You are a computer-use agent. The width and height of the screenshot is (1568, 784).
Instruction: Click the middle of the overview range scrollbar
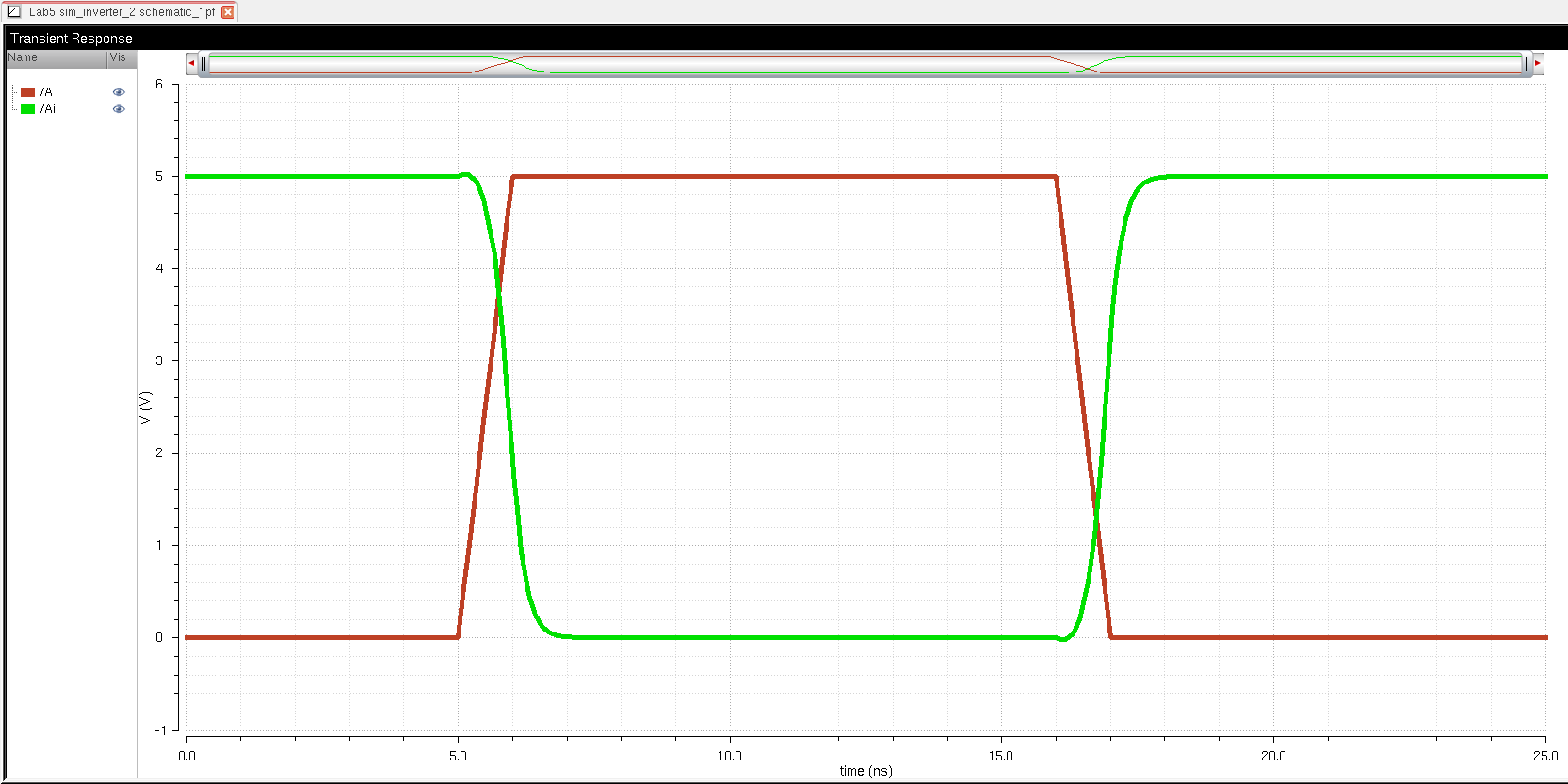[x=865, y=64]
